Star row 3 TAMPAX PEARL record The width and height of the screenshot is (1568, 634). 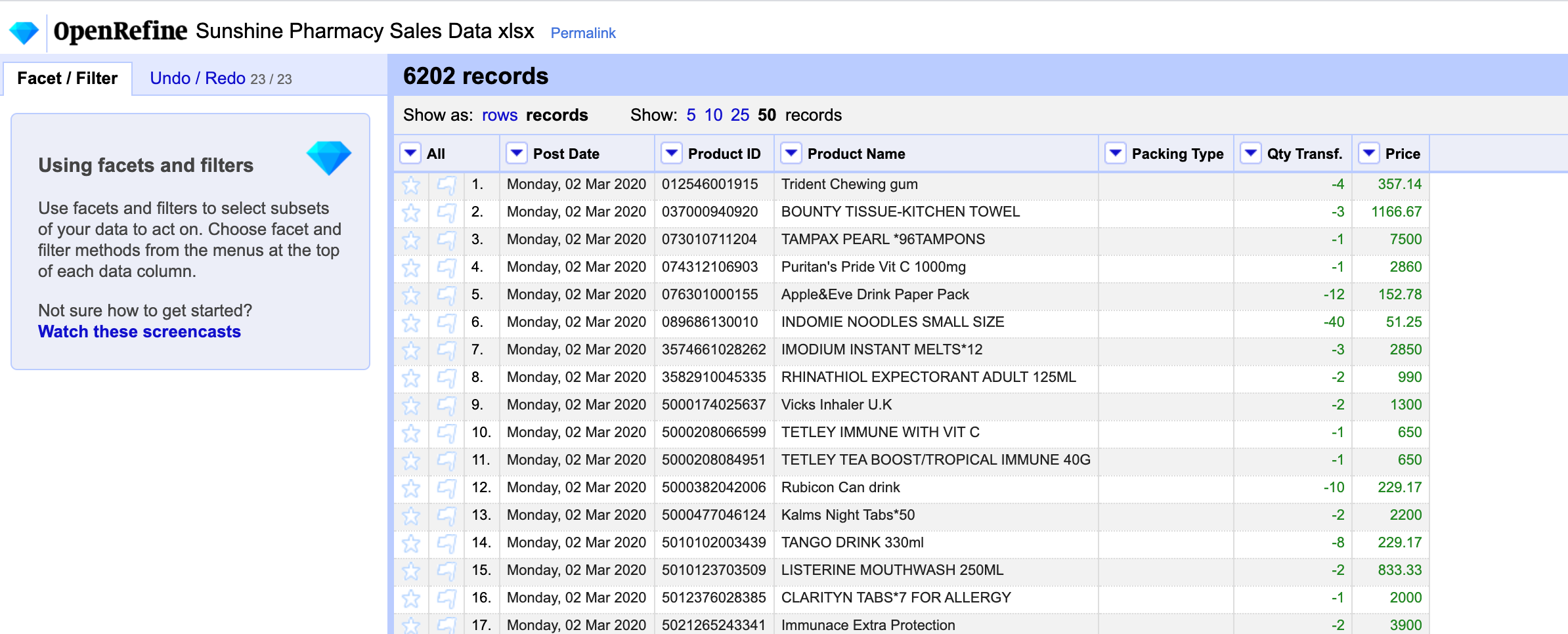tap(411, 241)
